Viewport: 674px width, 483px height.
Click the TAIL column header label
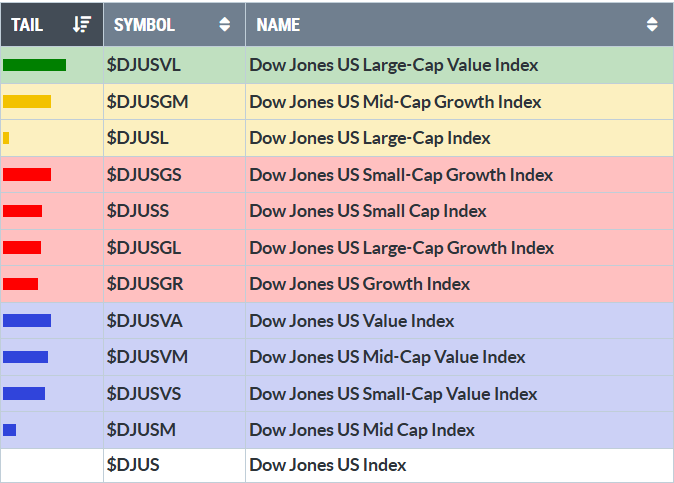pos(27,24)
